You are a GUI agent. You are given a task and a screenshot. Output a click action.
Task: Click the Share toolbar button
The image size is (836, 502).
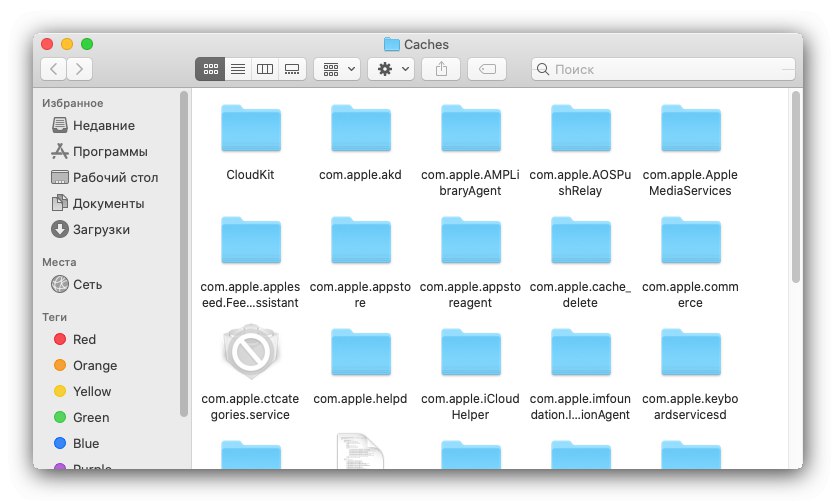pos(441,69)
